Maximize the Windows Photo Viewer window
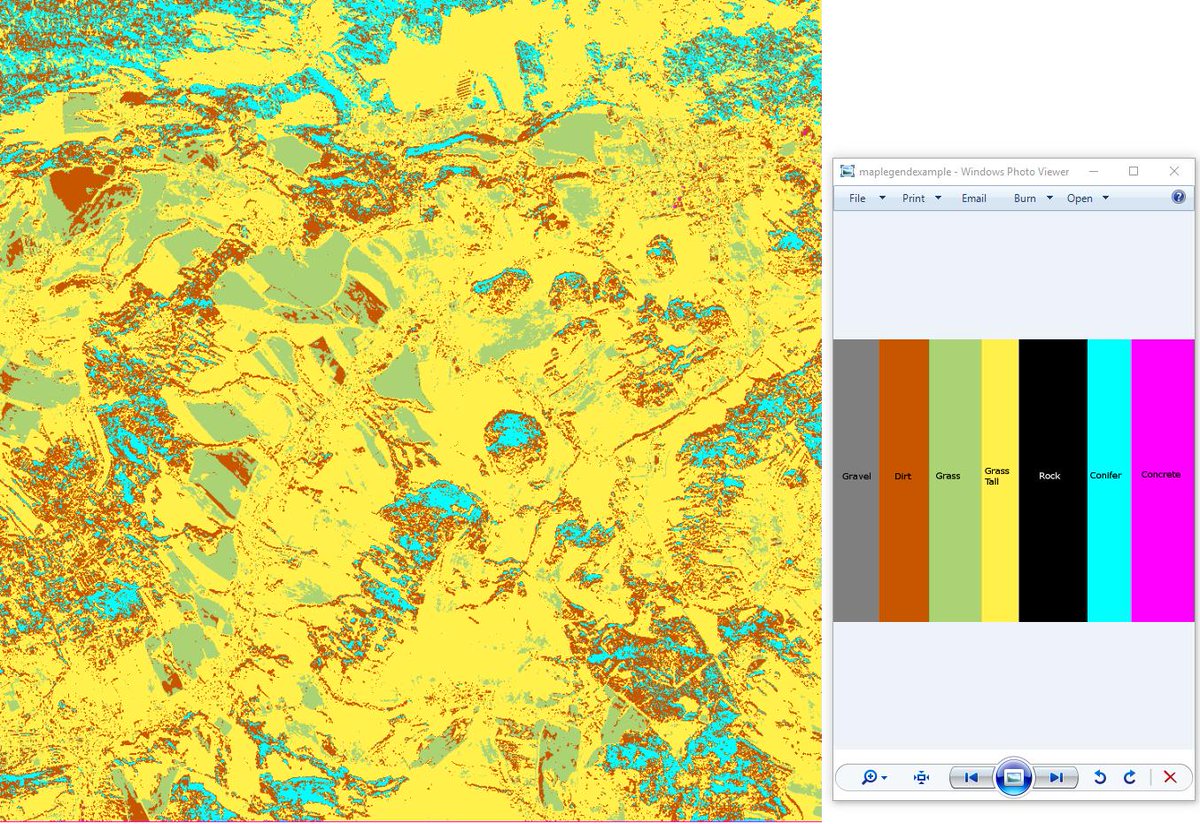Viewport: 1200px width, 824px height. pos(1134,171)
